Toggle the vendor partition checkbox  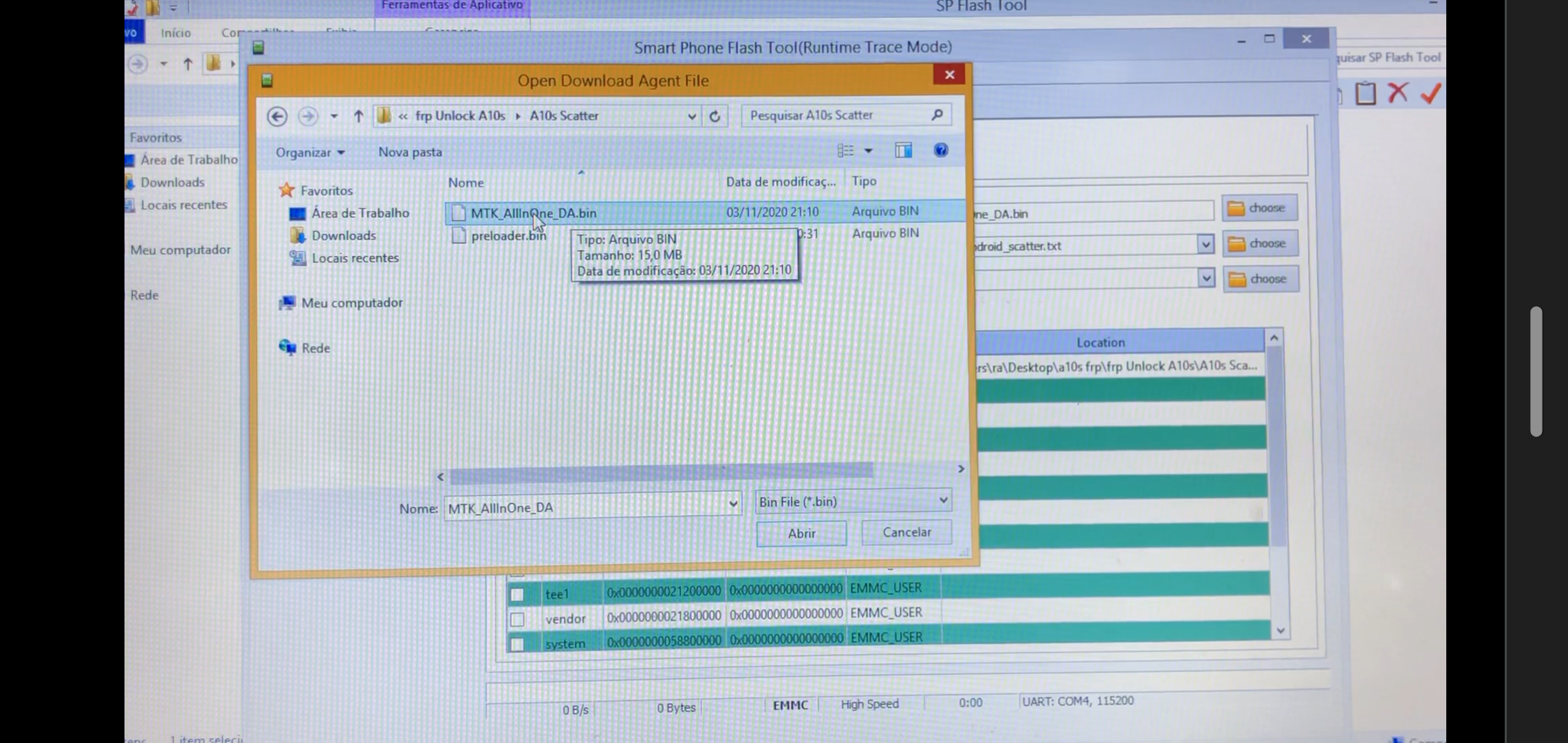[517, 619]
